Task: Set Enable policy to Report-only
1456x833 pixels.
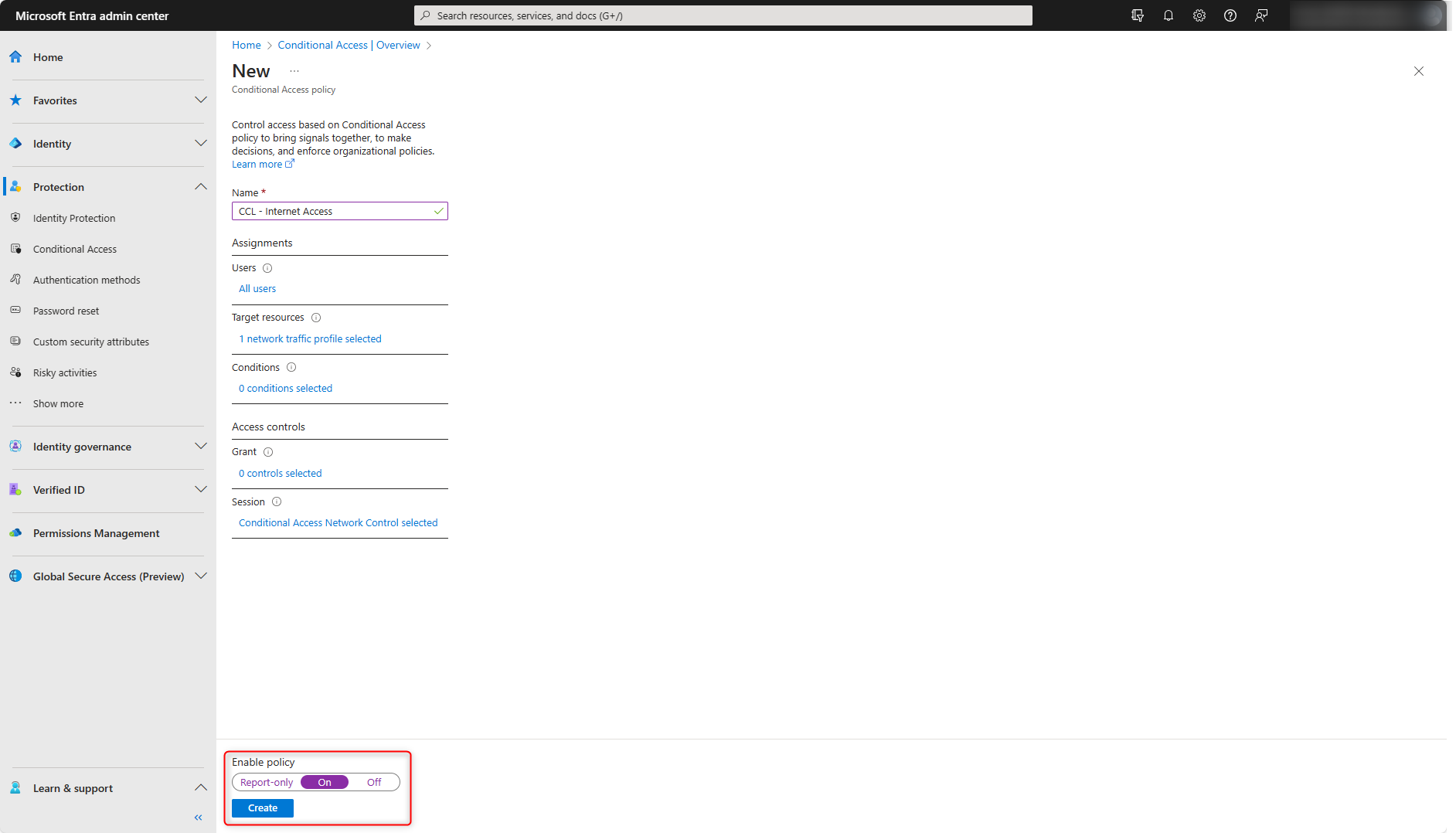Action: pos(266,782)
